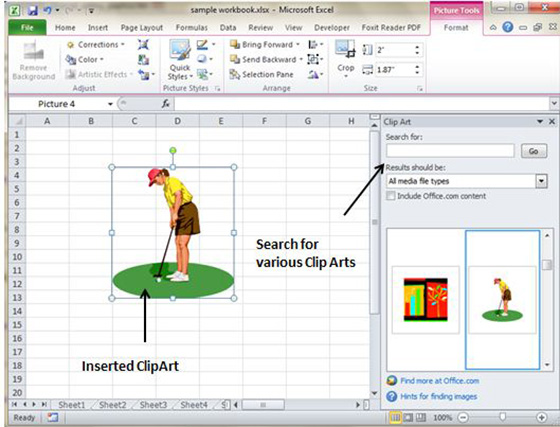560x427 pixels.
Task: Switch to the Sheet2 tab
Action: 112,405
